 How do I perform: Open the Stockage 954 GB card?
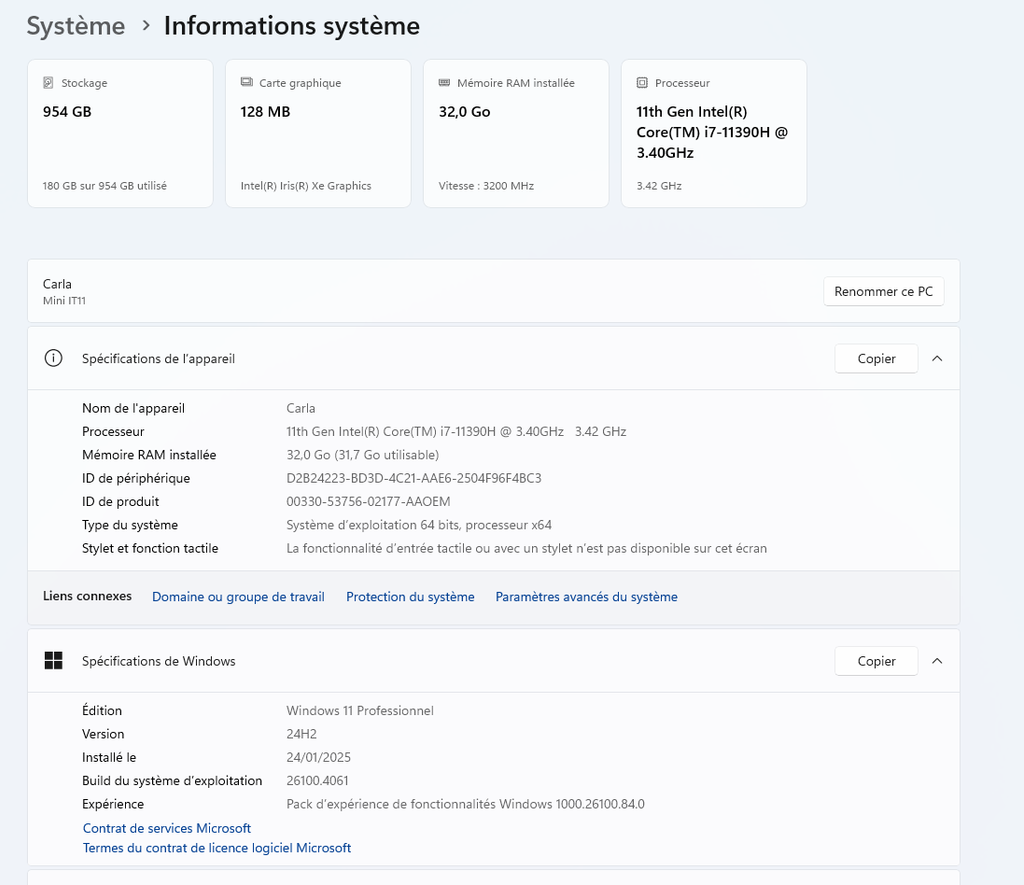click(120, 133)
